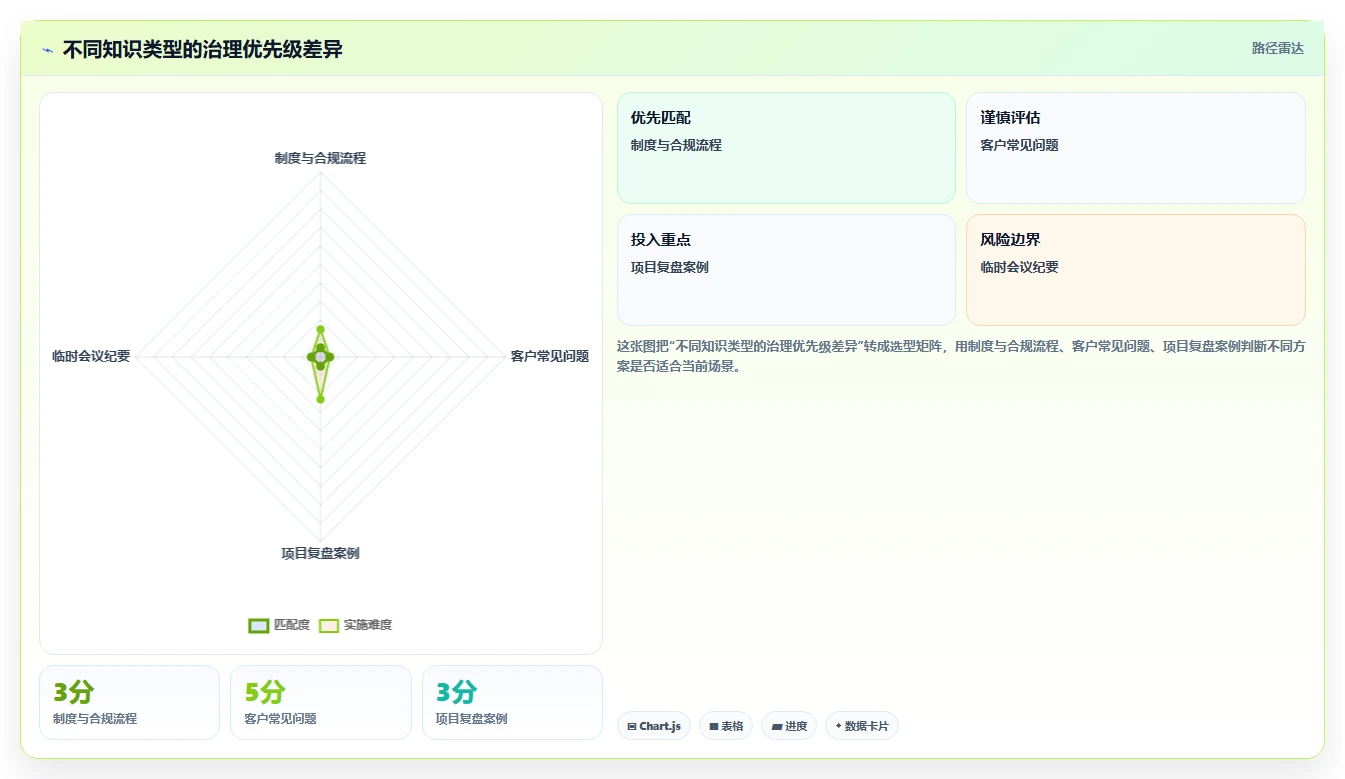Click the bottom radar data point
1345x779 pixels.
click(320, 399)
